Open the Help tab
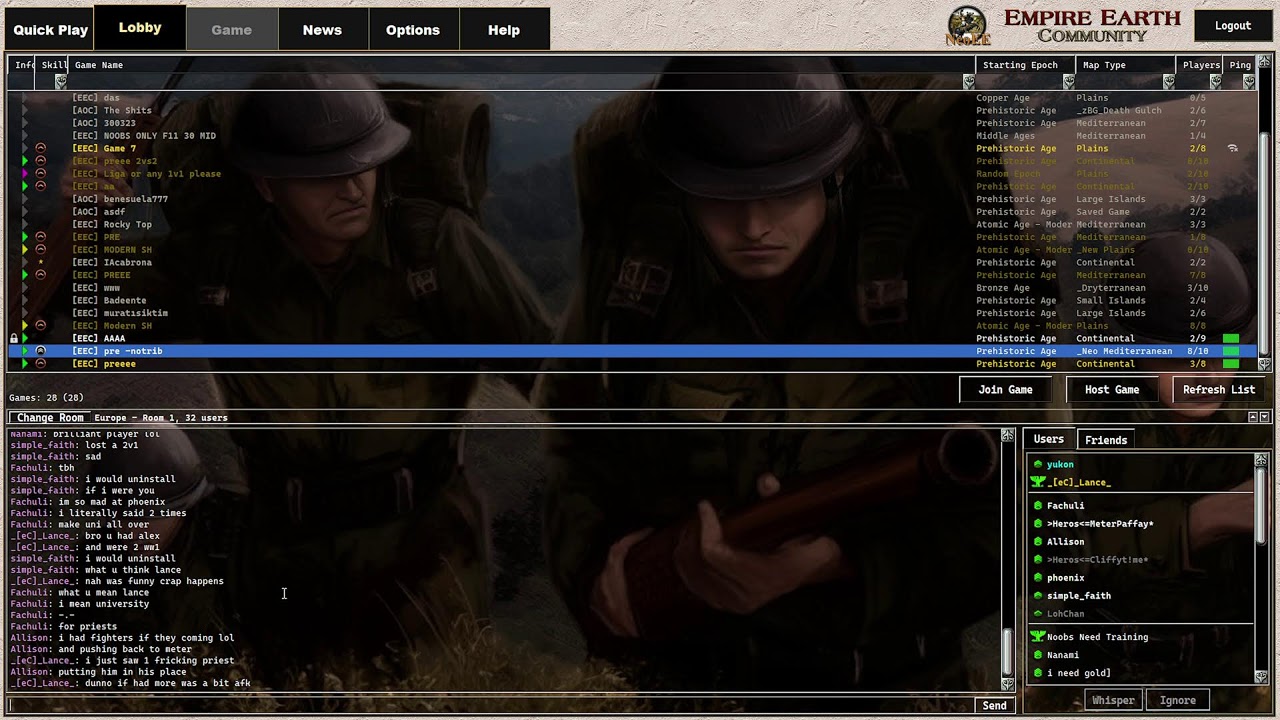Viewport: 1280px width, 720px height. (x=504, y=29)
